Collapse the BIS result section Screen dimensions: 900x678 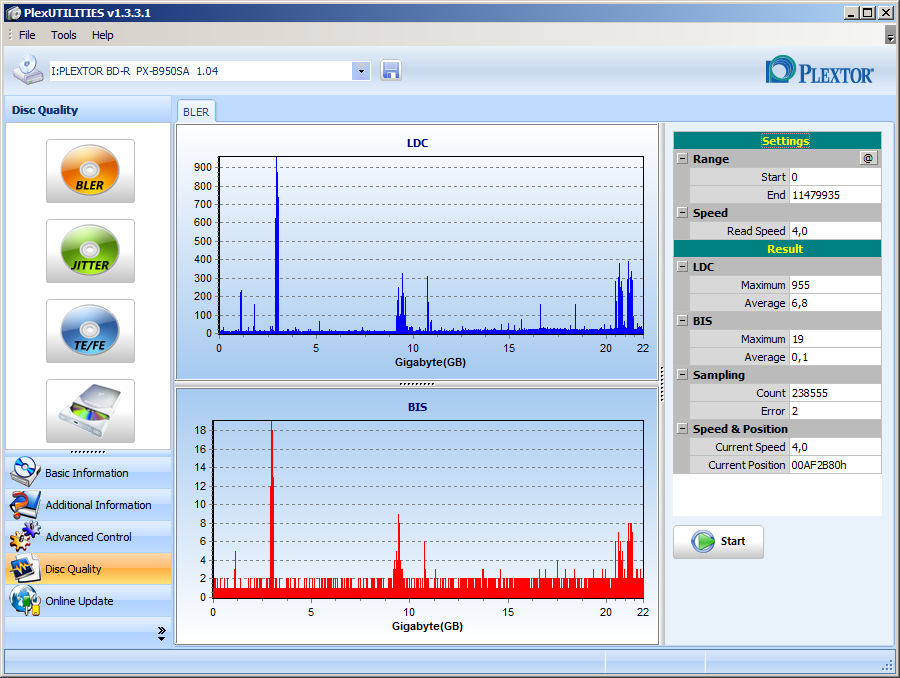pyautogui.click(x=682, y=320)
